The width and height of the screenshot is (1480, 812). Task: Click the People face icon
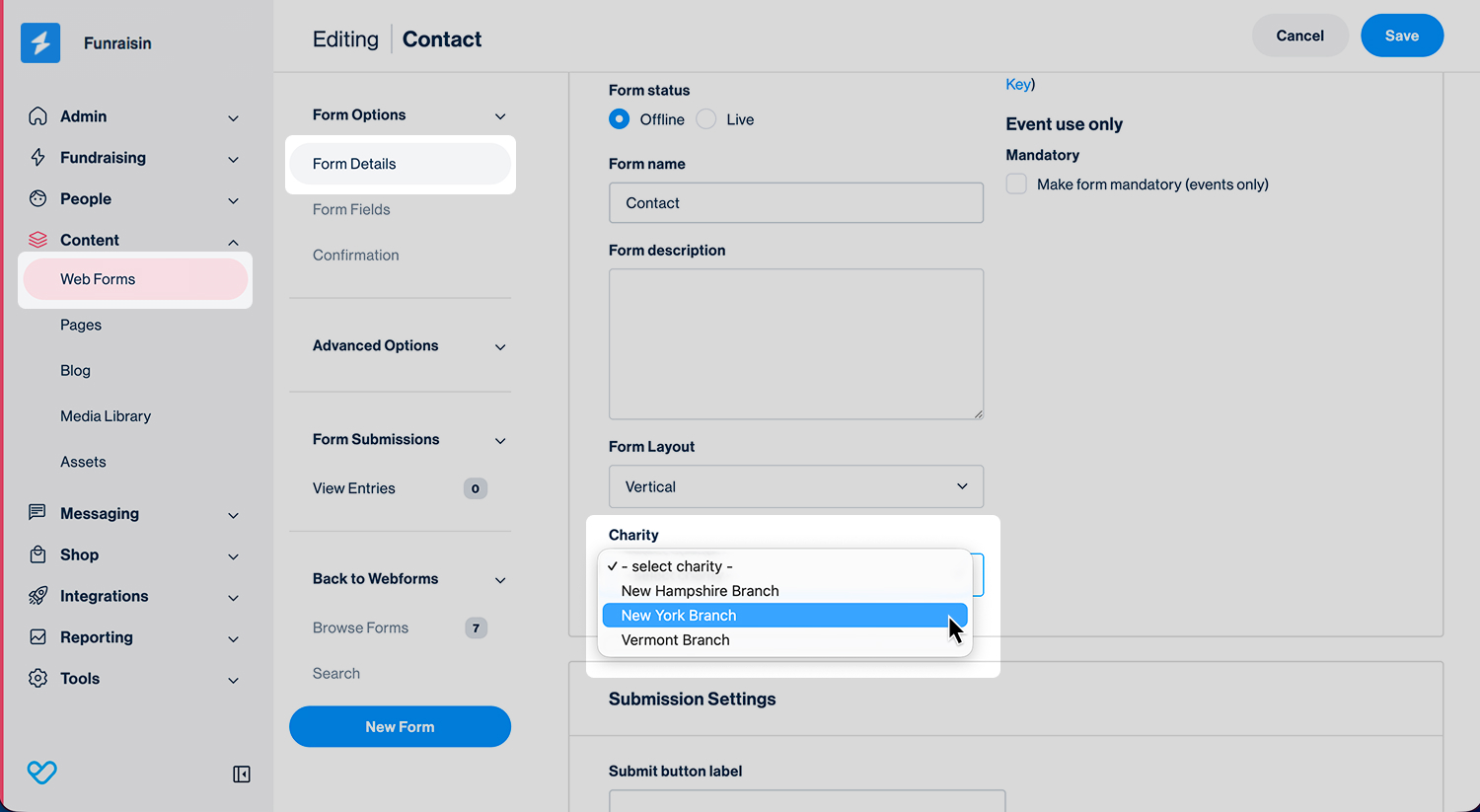37,198
